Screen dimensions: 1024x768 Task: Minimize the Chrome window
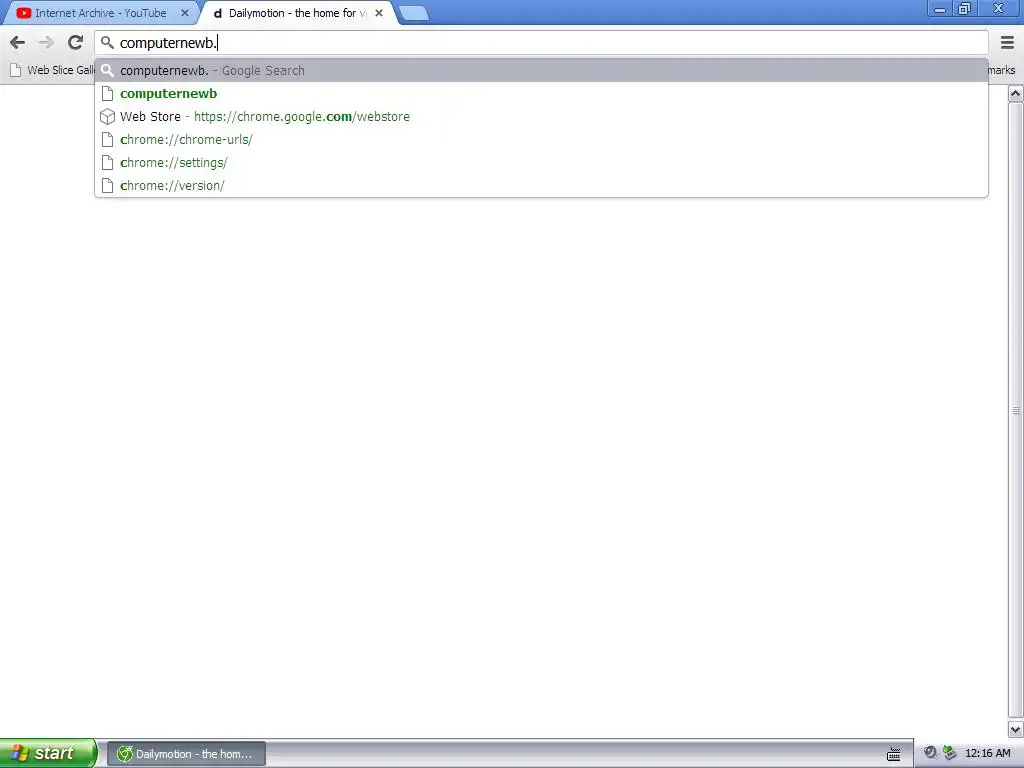tap(940, 9)
